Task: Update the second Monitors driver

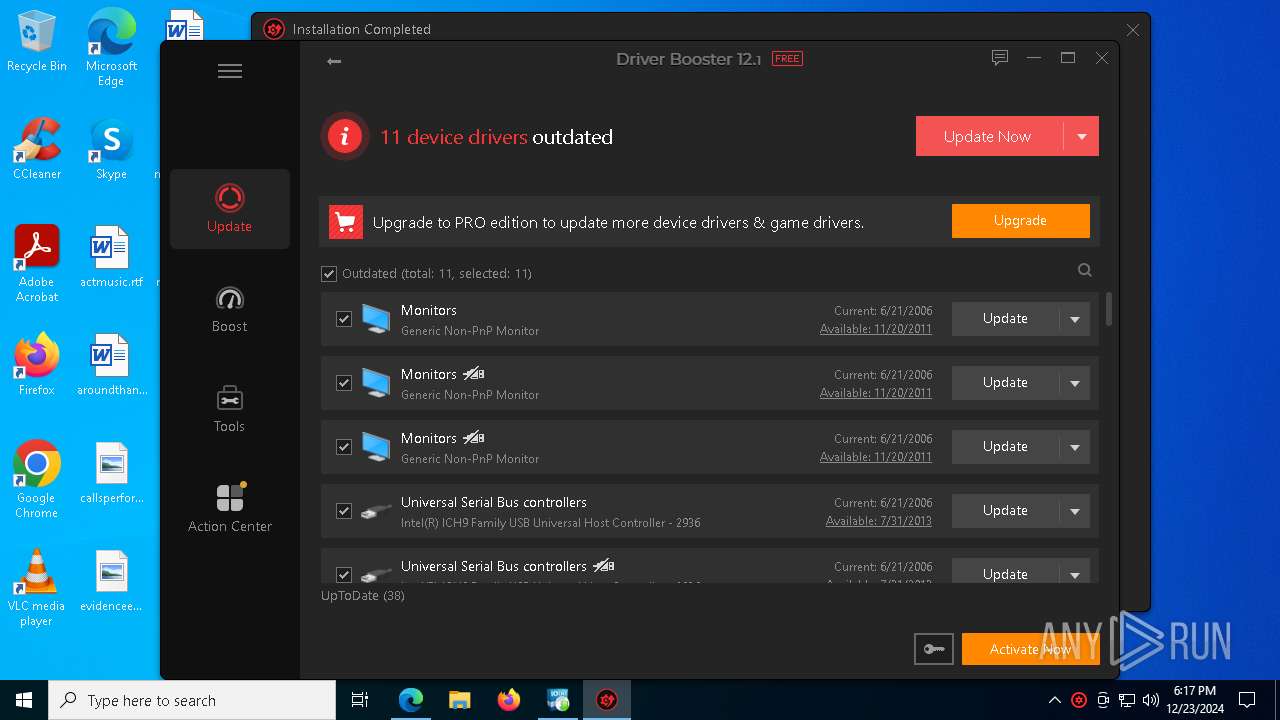Action: [x=1005, y=383]
